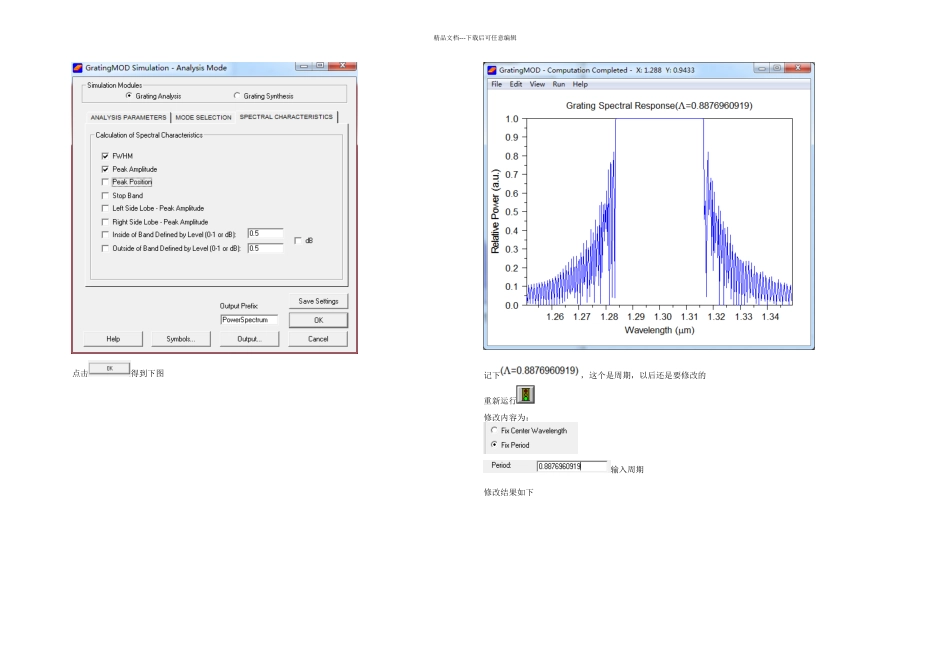
Task: Toggle the FWHM checkbox
Action: point(105,156)
